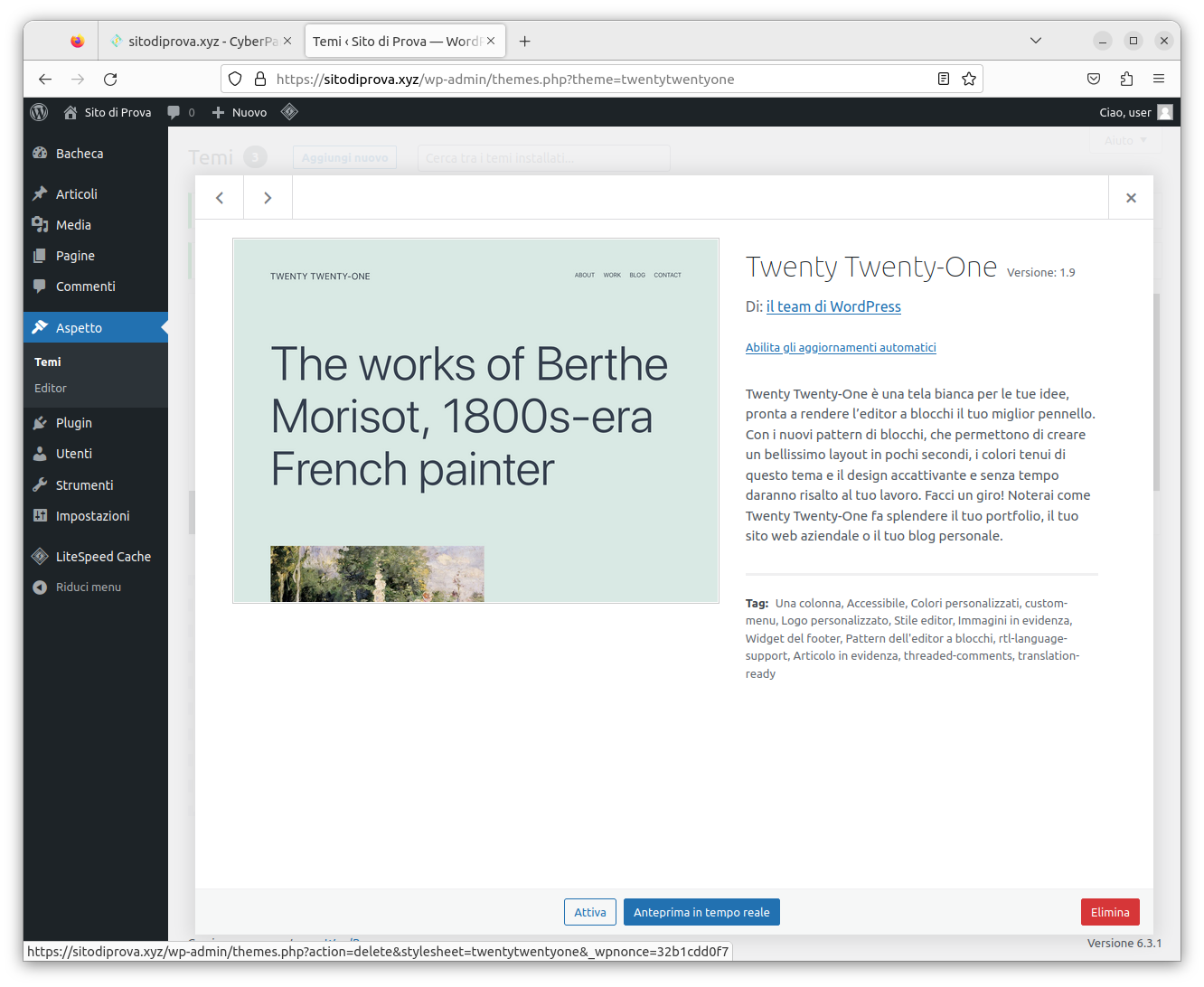
Task: Collapse the sidebar with Riduci menu
Action: click(x=96, y=587)
